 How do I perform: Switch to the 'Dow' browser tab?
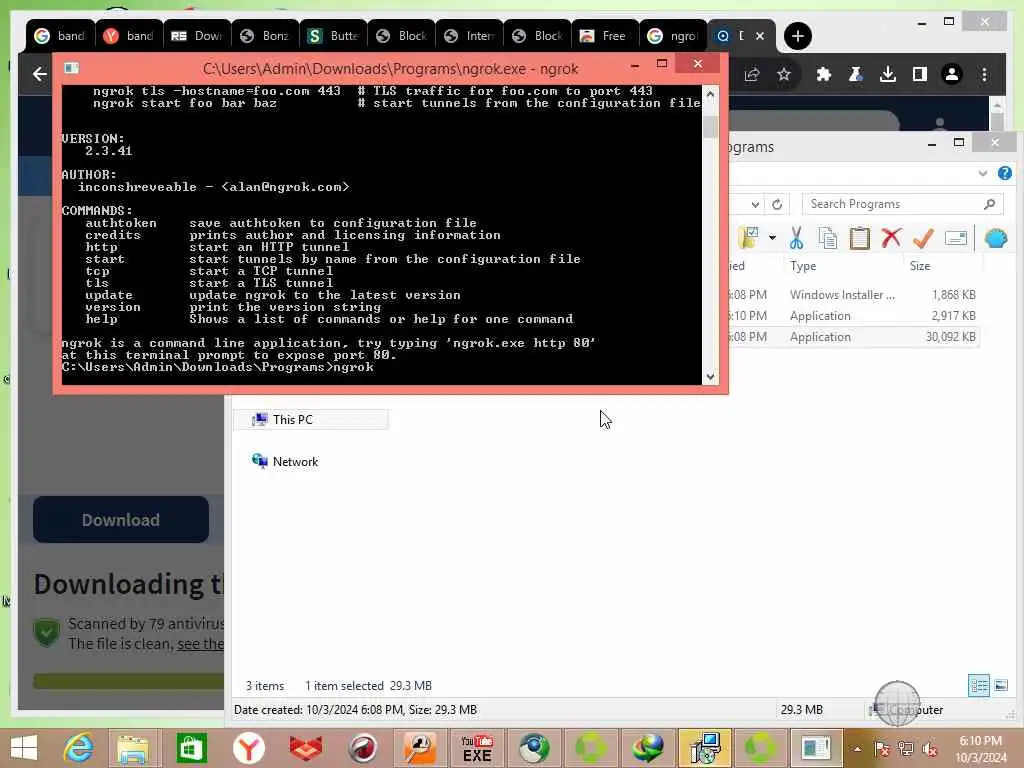click(197, 36)
